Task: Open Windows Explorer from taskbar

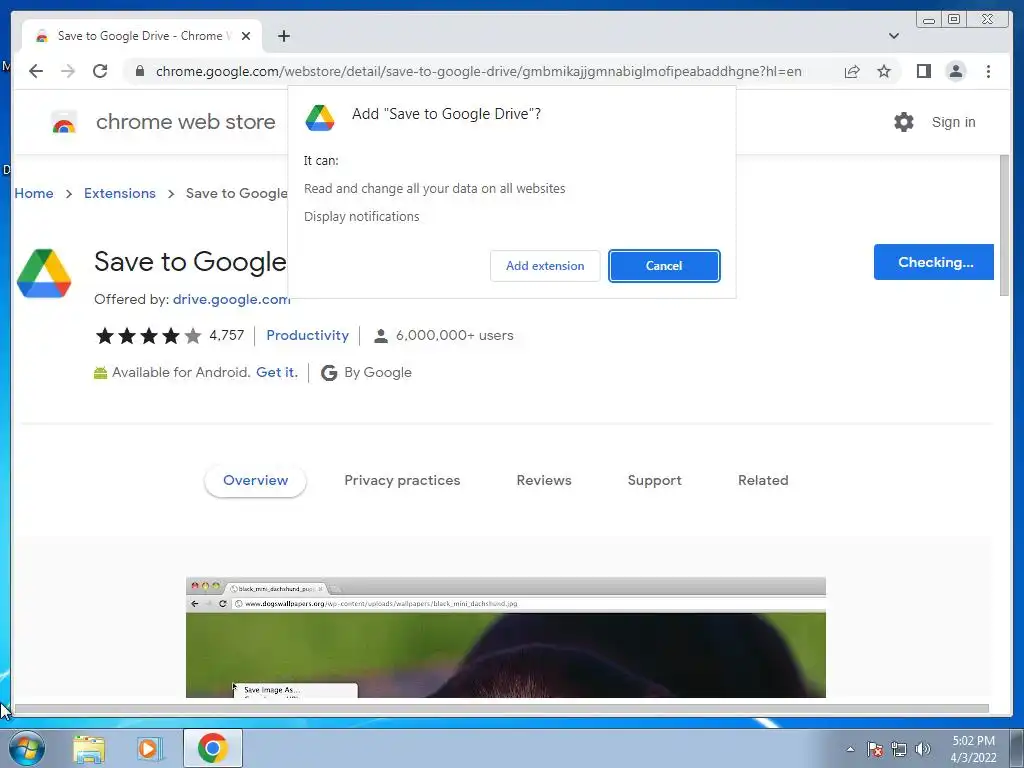Action: (89, 748)
